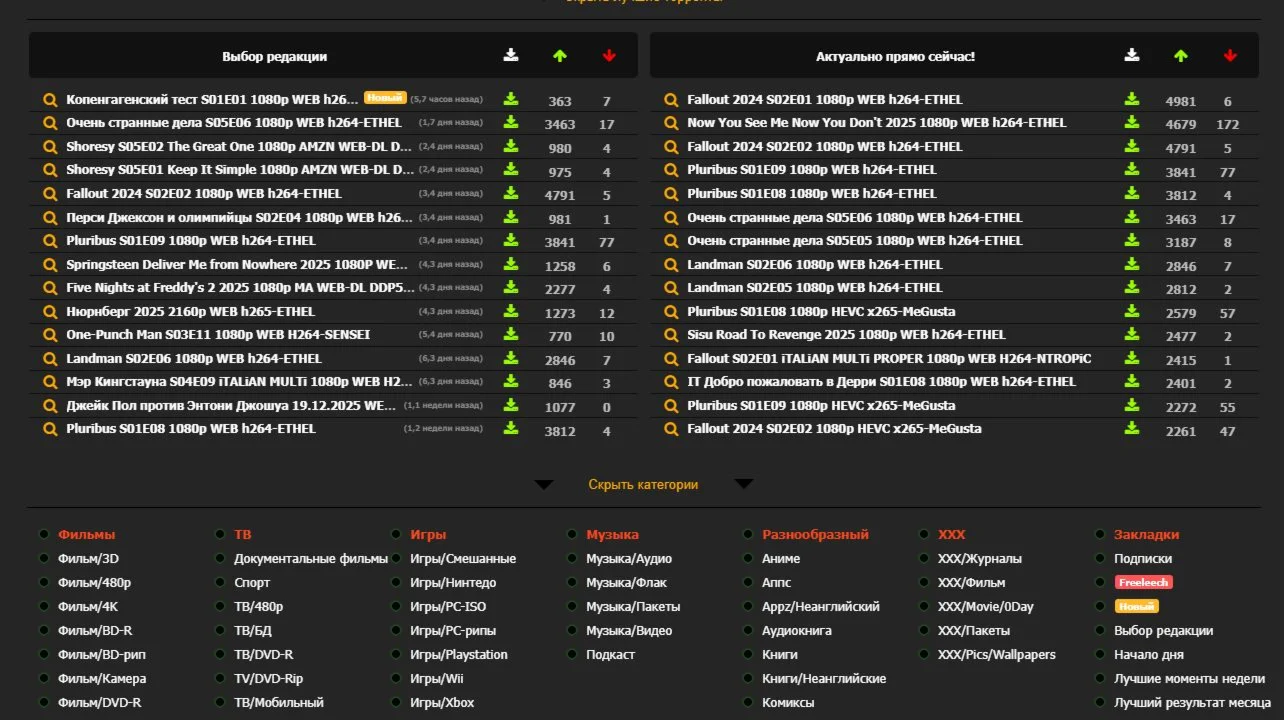Click right chevron beside Скрыть категории

(744, 483)
